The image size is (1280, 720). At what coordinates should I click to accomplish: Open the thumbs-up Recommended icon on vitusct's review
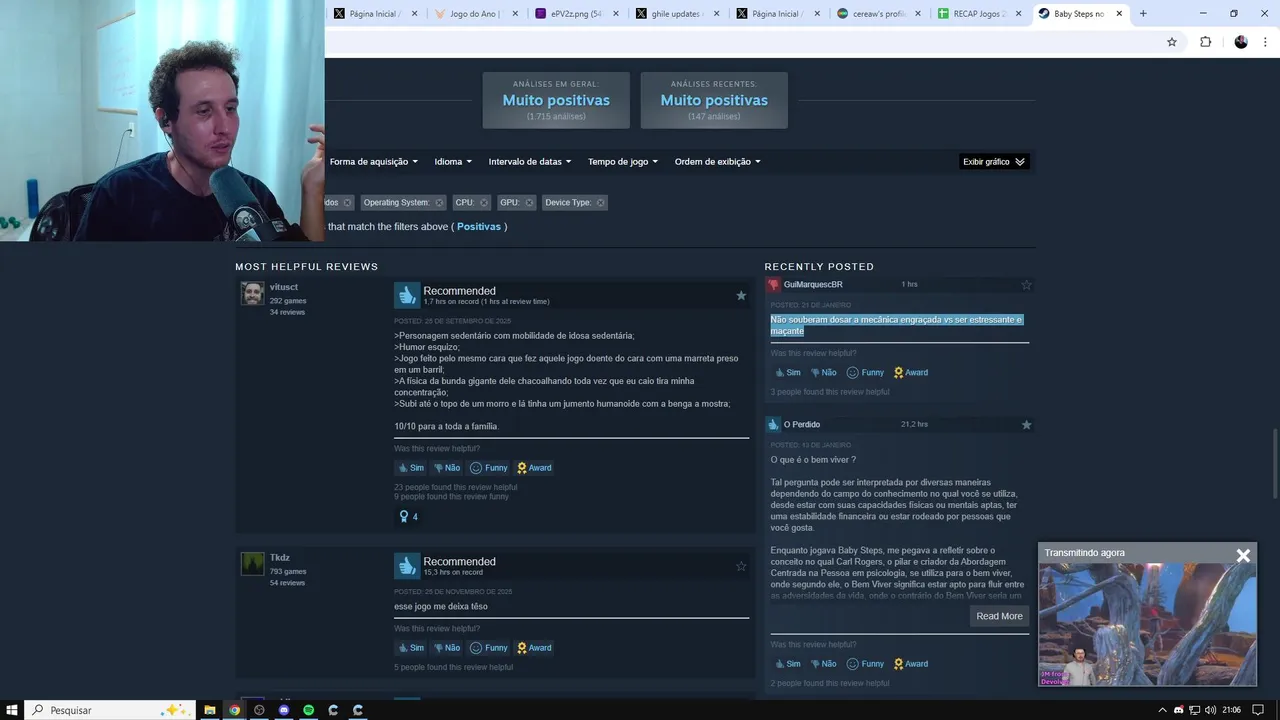click(407, 295)
